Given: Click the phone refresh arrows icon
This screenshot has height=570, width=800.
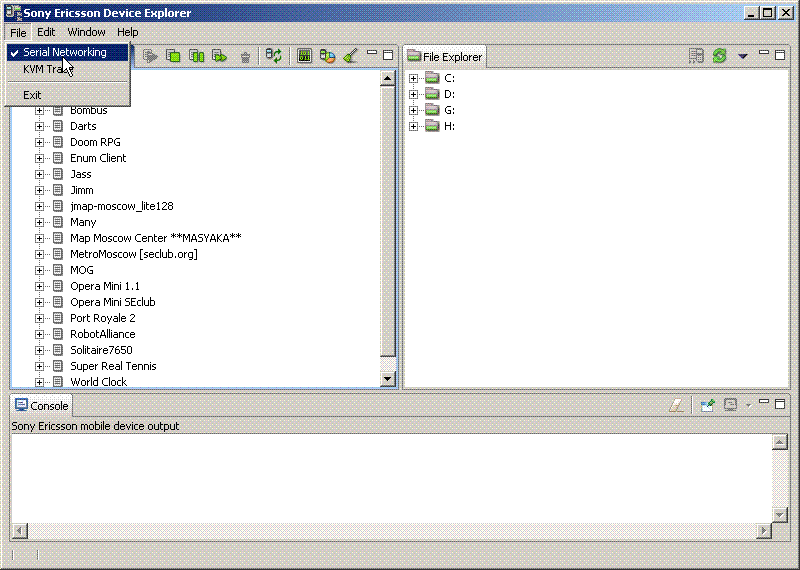Looking at the screenshot, I should (273, 56).
